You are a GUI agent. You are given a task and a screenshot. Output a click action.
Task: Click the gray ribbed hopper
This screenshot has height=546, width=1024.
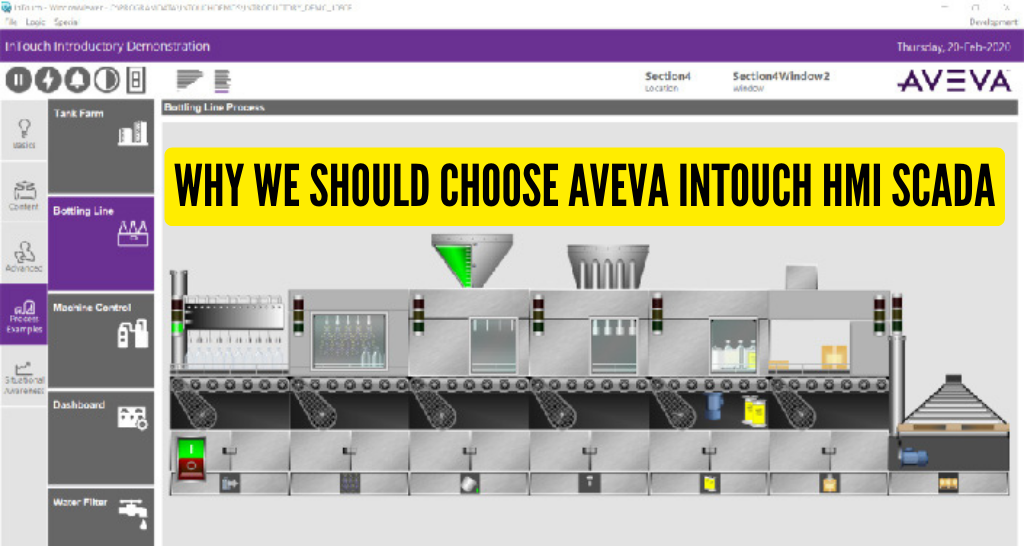pos(608,266)
